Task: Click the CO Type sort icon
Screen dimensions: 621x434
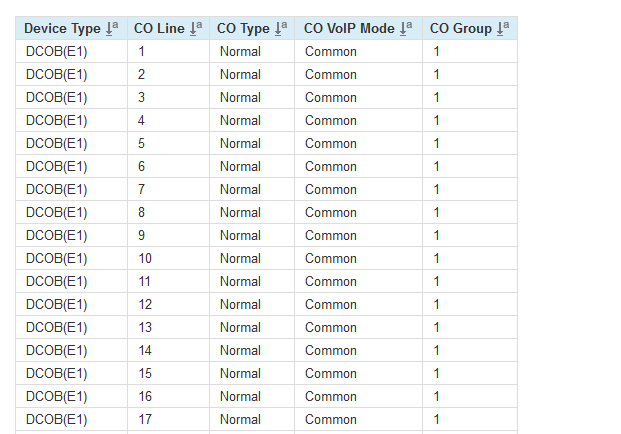Action: pos(281,28)
